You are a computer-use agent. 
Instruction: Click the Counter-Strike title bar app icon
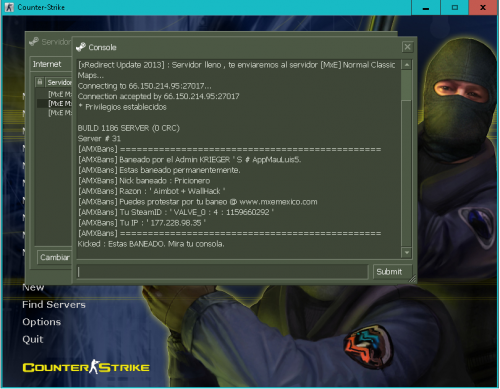tap(9, 7)
